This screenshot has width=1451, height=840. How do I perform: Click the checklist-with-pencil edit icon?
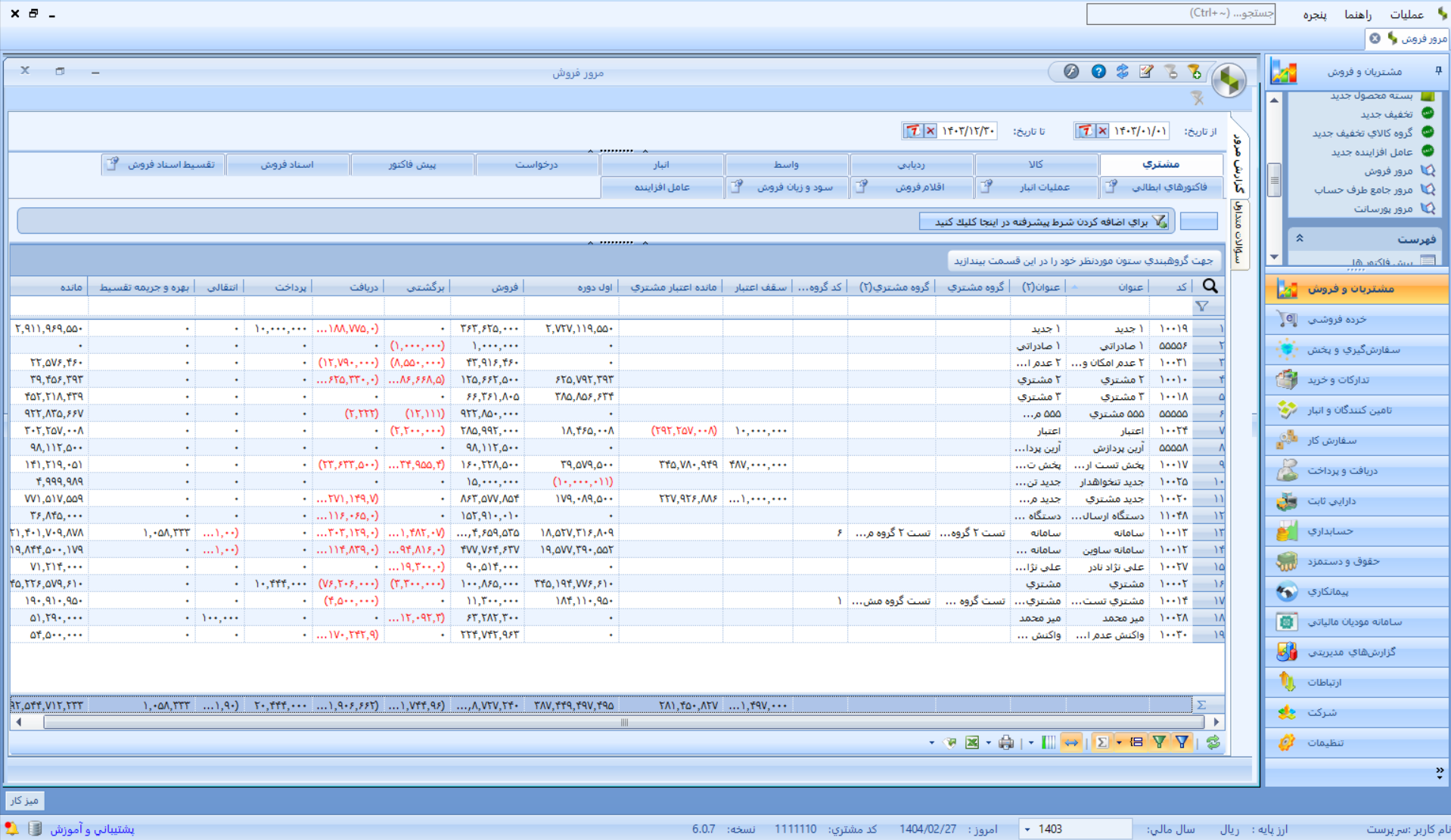(x=1146, y=72)
